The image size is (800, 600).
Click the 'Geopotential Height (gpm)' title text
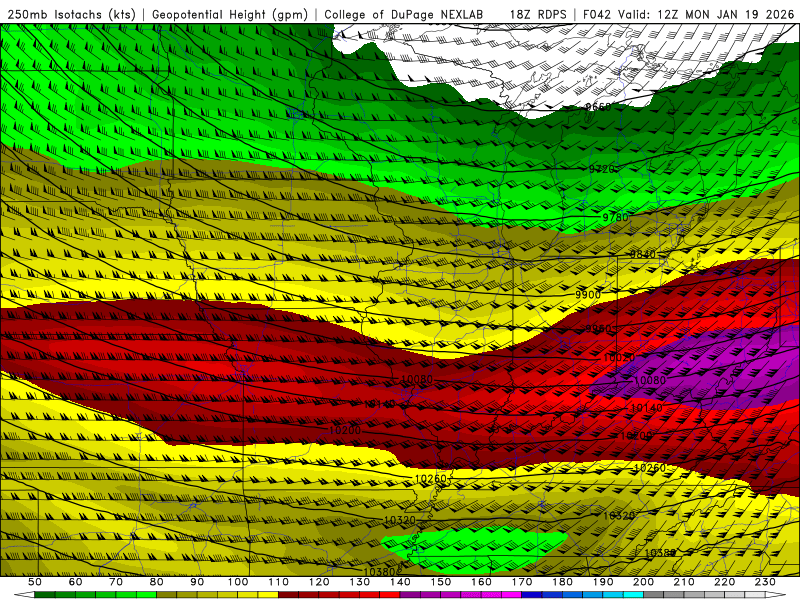(230, 15)
